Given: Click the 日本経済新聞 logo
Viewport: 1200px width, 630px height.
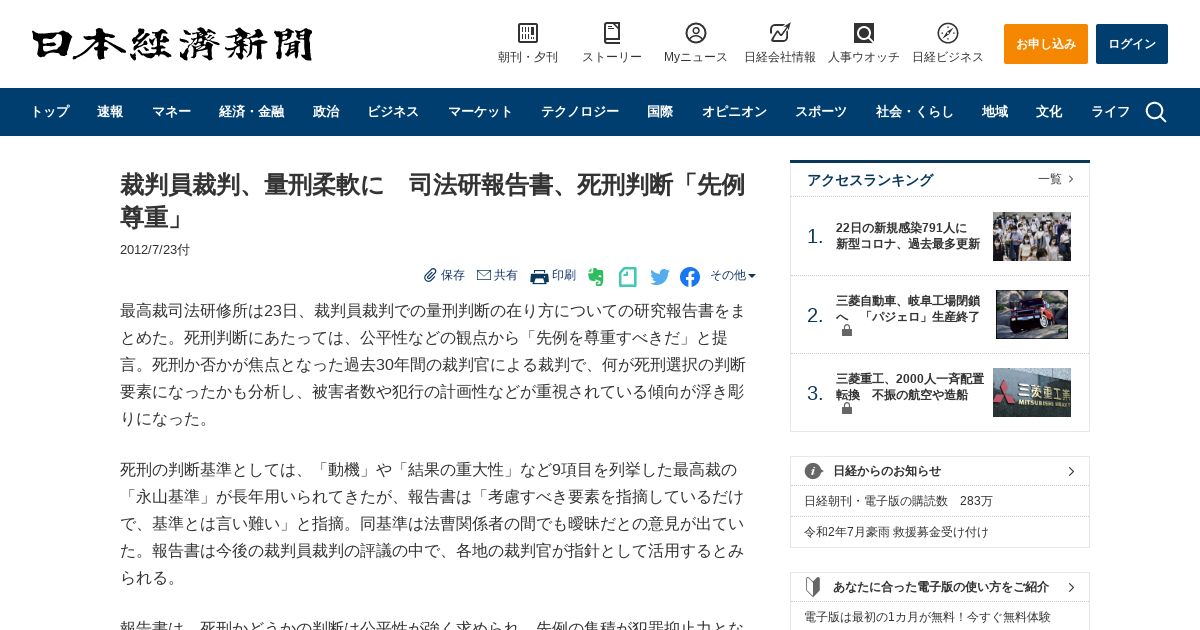Looking at the screenshot, I should [172, 44].
